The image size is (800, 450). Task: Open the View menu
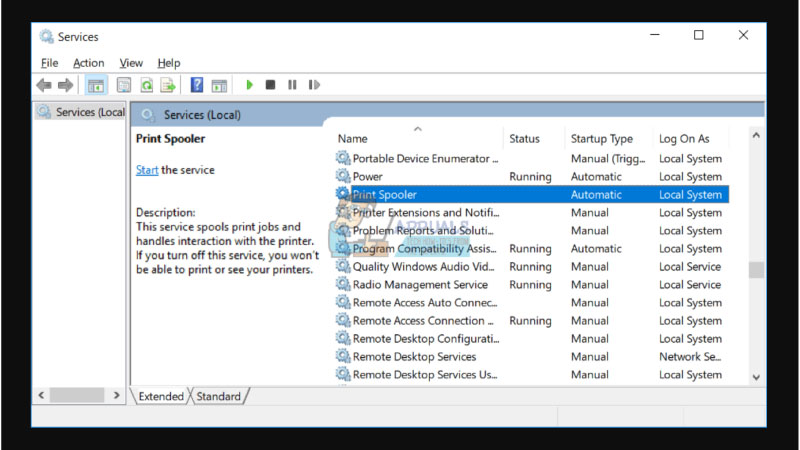point(131,63)
